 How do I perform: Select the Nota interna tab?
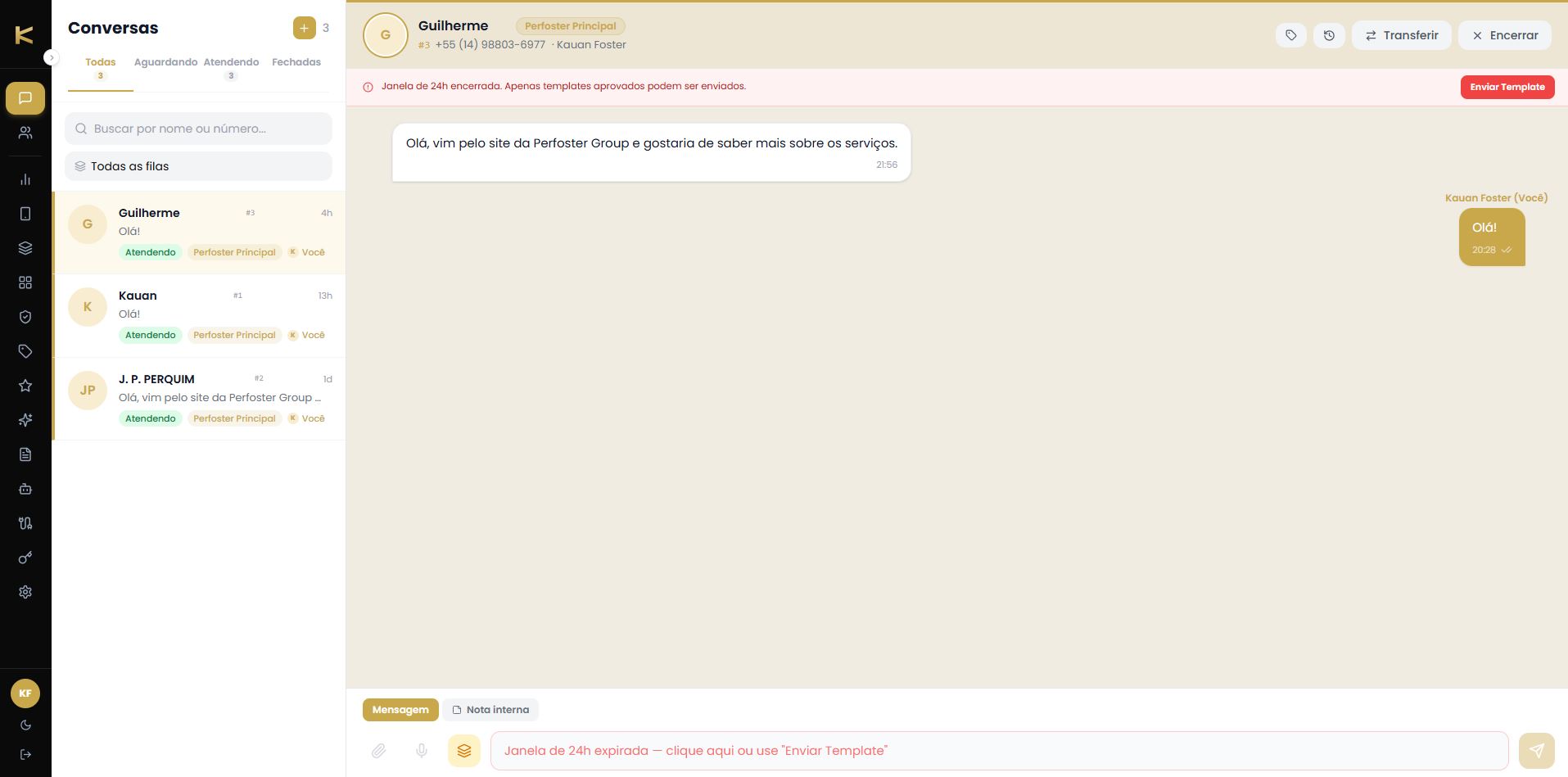click(x=490, y=710)
